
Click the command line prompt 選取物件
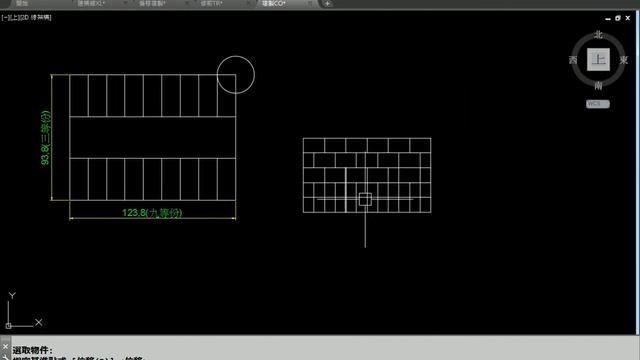(32, 350)
